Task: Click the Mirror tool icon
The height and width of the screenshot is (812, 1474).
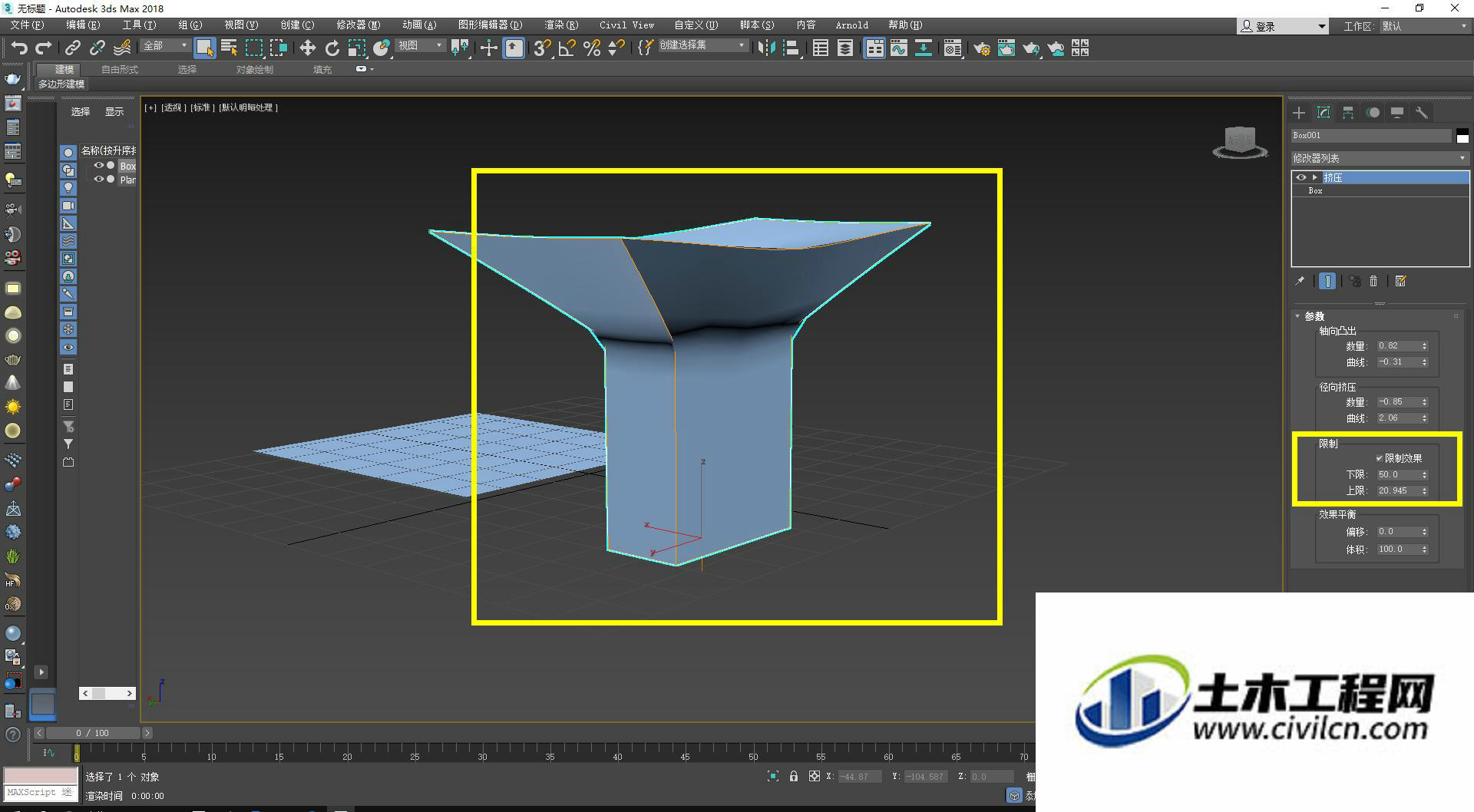Action: click(766, 48)
